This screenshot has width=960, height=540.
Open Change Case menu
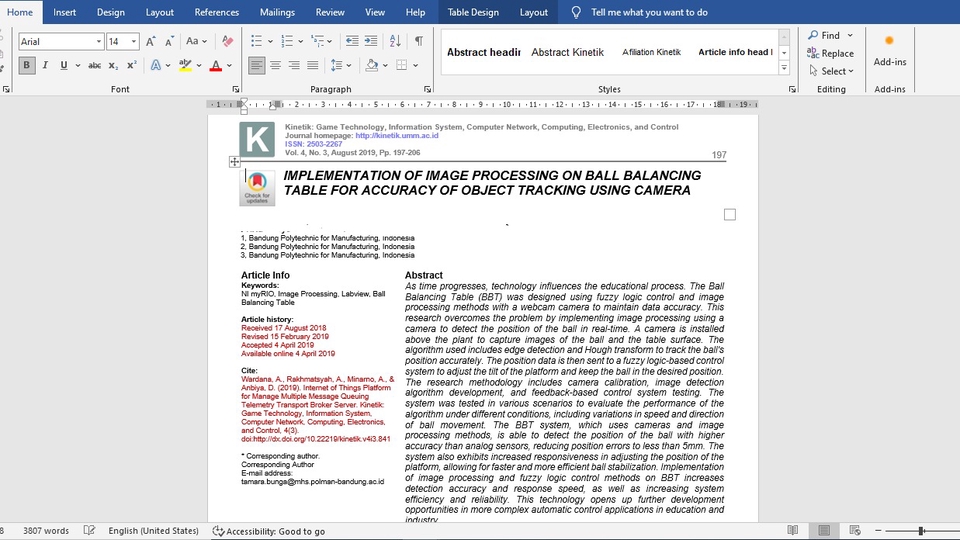click(x=197, y=41)
